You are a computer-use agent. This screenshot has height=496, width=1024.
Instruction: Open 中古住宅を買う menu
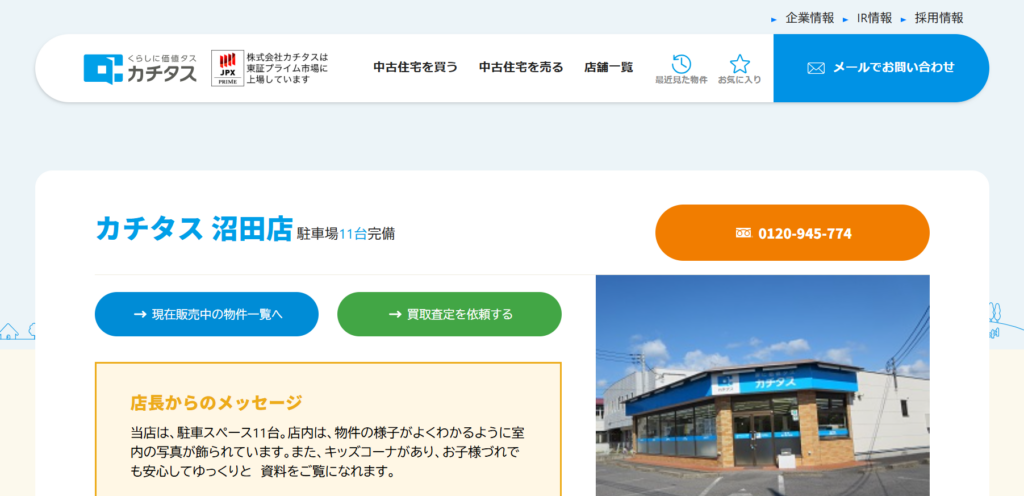pos(415,67)
